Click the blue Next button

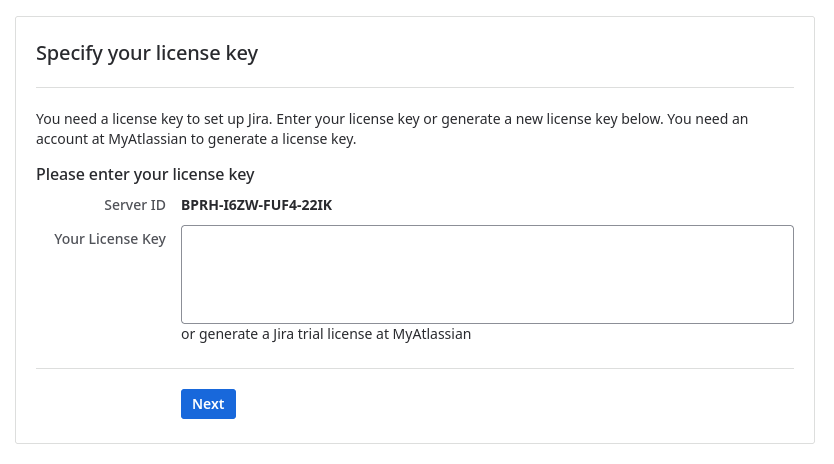208,404
